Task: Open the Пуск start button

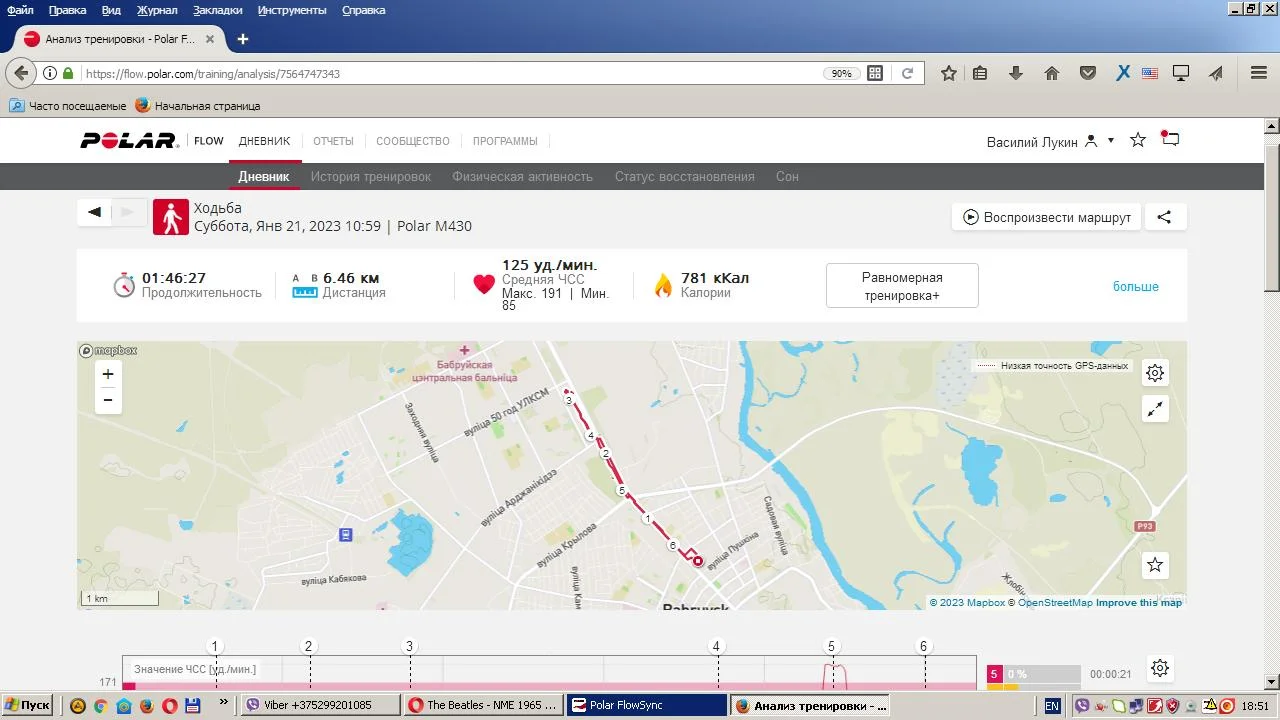Action: point(27,705)
